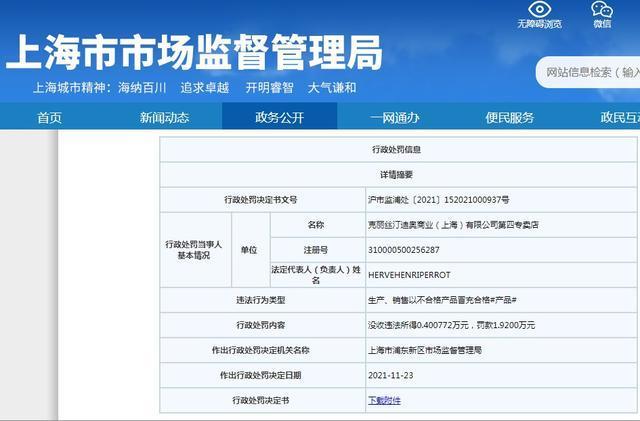Select document number 沪市监浦处〔2021〕152021000937号
This screenshot has width=640, height=421.
pos(438,200)
